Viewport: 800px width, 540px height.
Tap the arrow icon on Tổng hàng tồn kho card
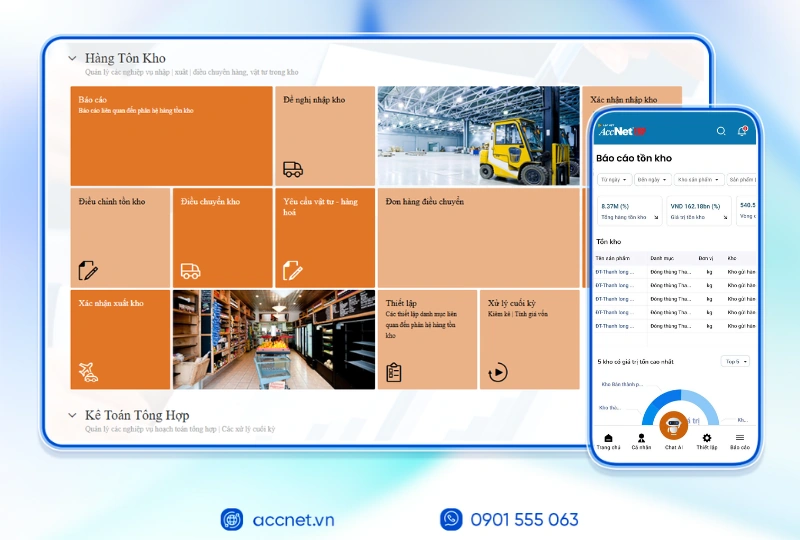coord(656,217)
